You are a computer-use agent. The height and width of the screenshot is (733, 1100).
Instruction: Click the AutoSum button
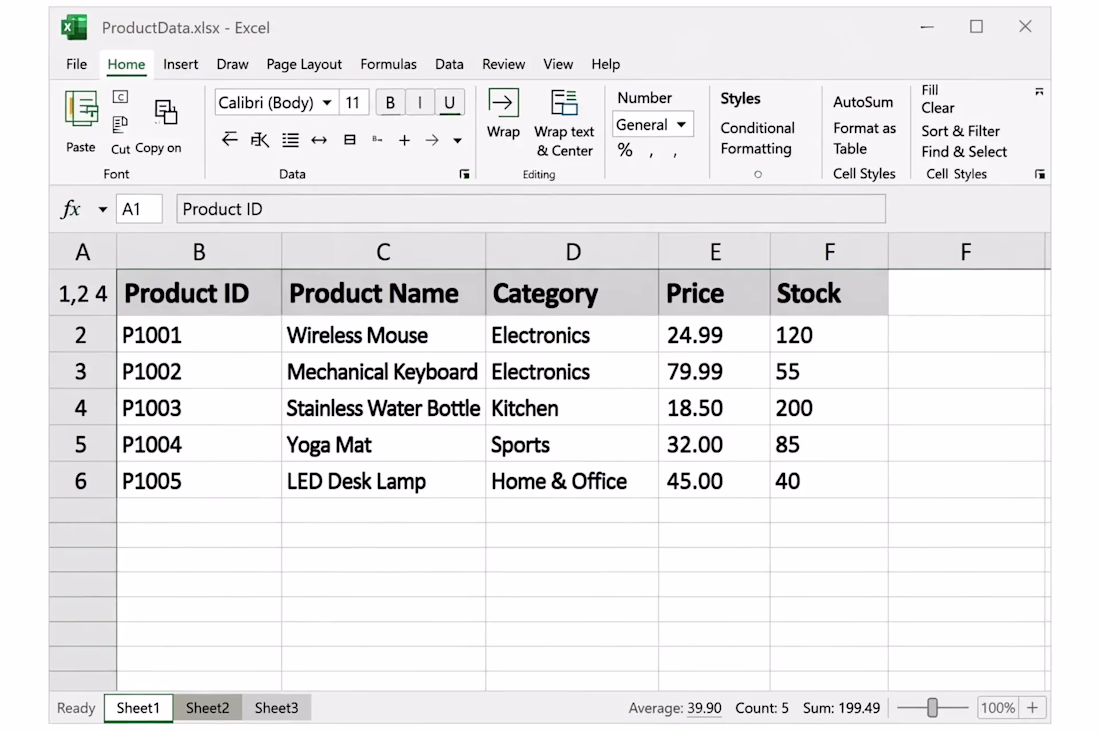coord(863,102)
